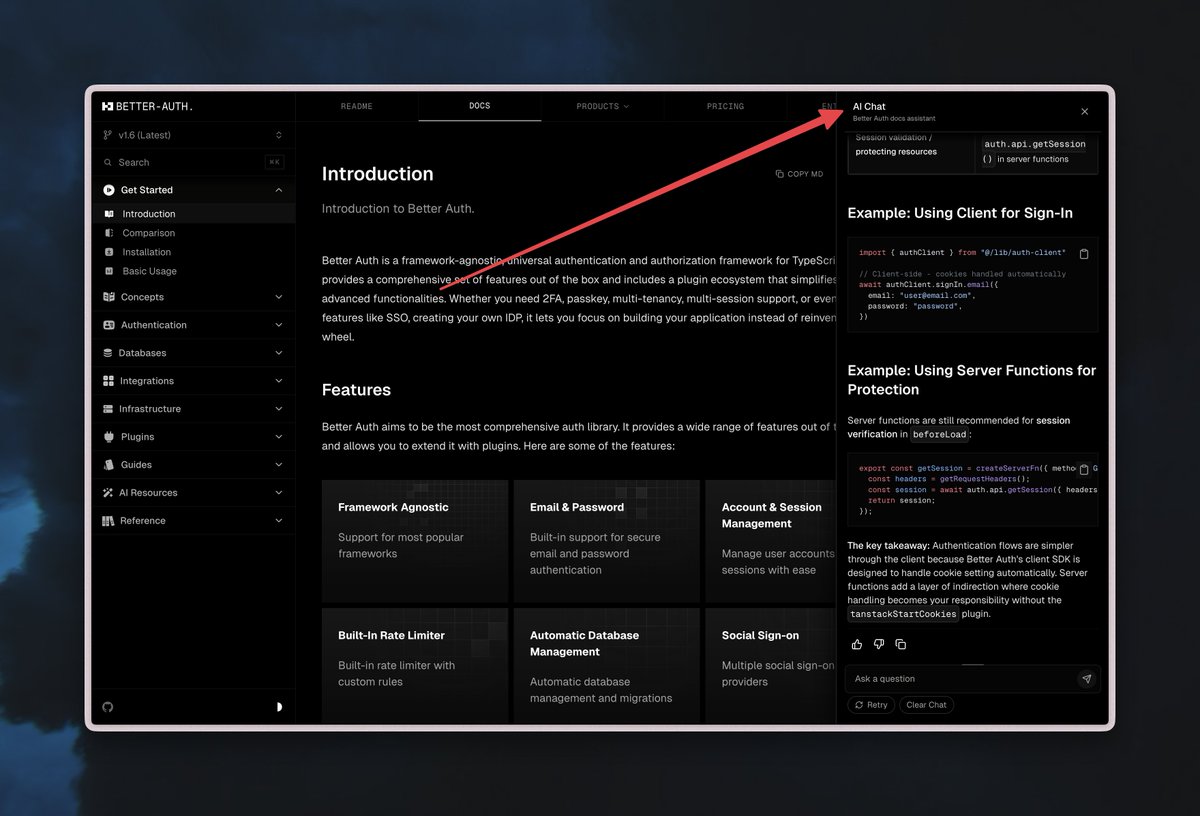Image resolution: width=1200 pixels, height=816 pixels.
Task: Click the Retry button
Action: (x=870, y=705)
